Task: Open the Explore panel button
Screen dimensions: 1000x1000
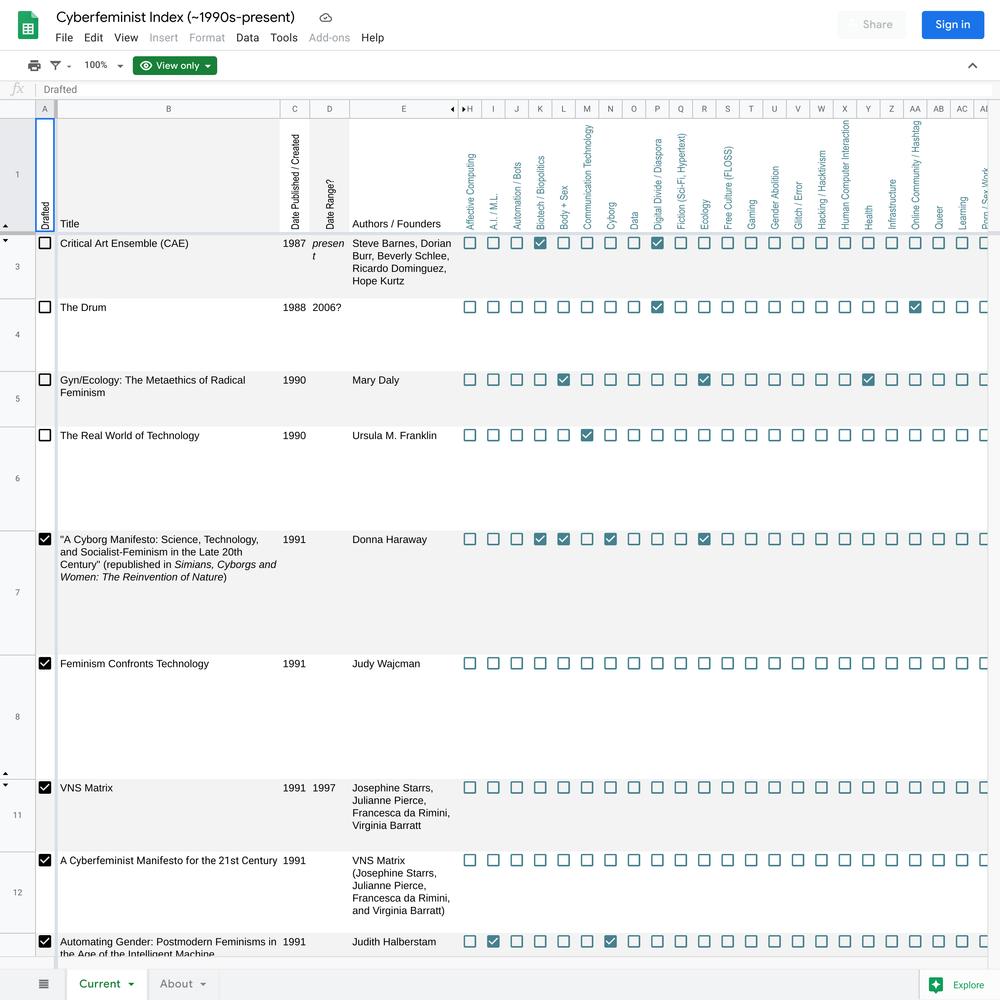Action: click(959, 985)
